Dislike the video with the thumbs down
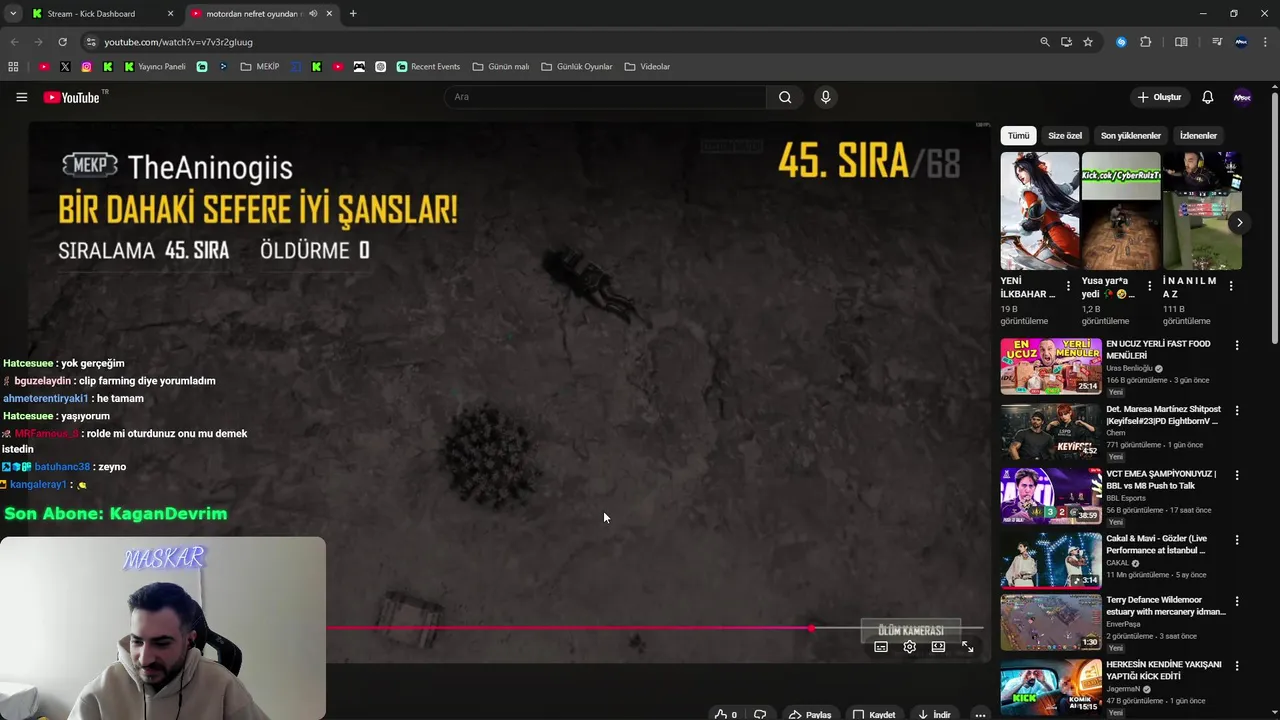This screenshot has width=1280, height=720. click(760, 714)
